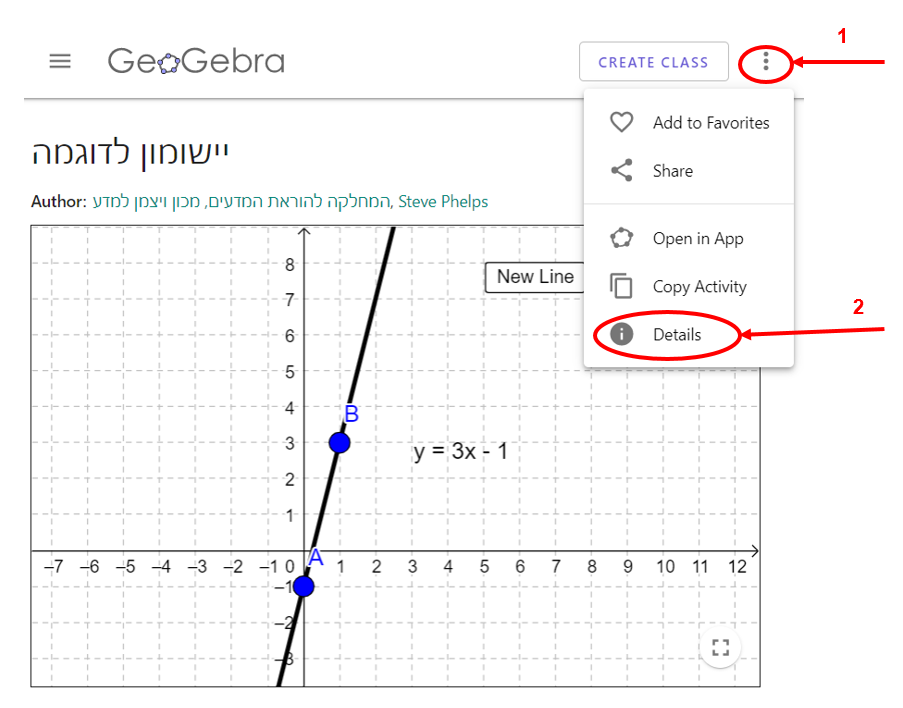Select the Details menu entry
This screenshot has height=708, width=903.
[677, 335]
